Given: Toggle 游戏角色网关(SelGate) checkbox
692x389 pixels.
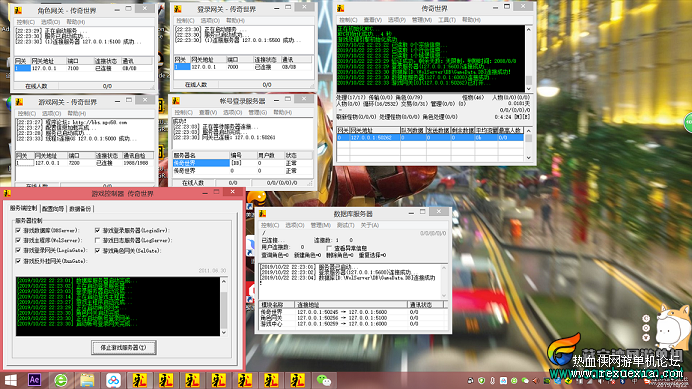Looking at the screenshot, I should pyautogui.click(x=98, y=250).
